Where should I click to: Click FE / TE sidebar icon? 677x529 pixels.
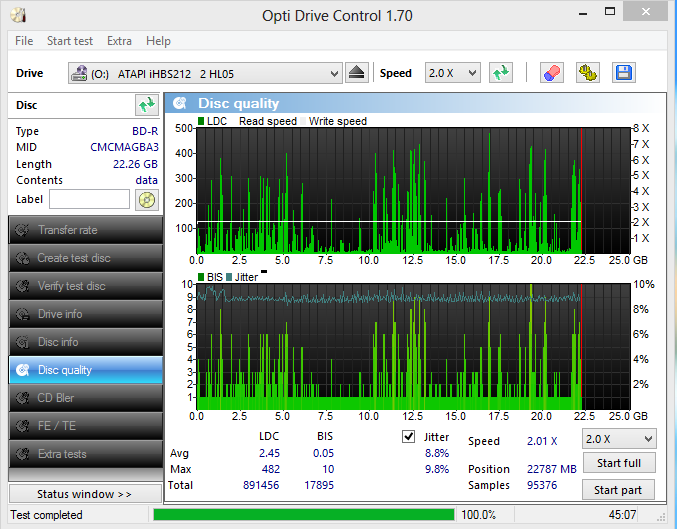coord(22,426)
